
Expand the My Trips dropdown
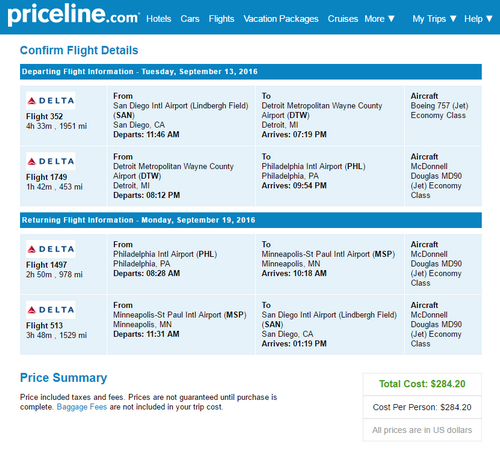coord(434,19)
